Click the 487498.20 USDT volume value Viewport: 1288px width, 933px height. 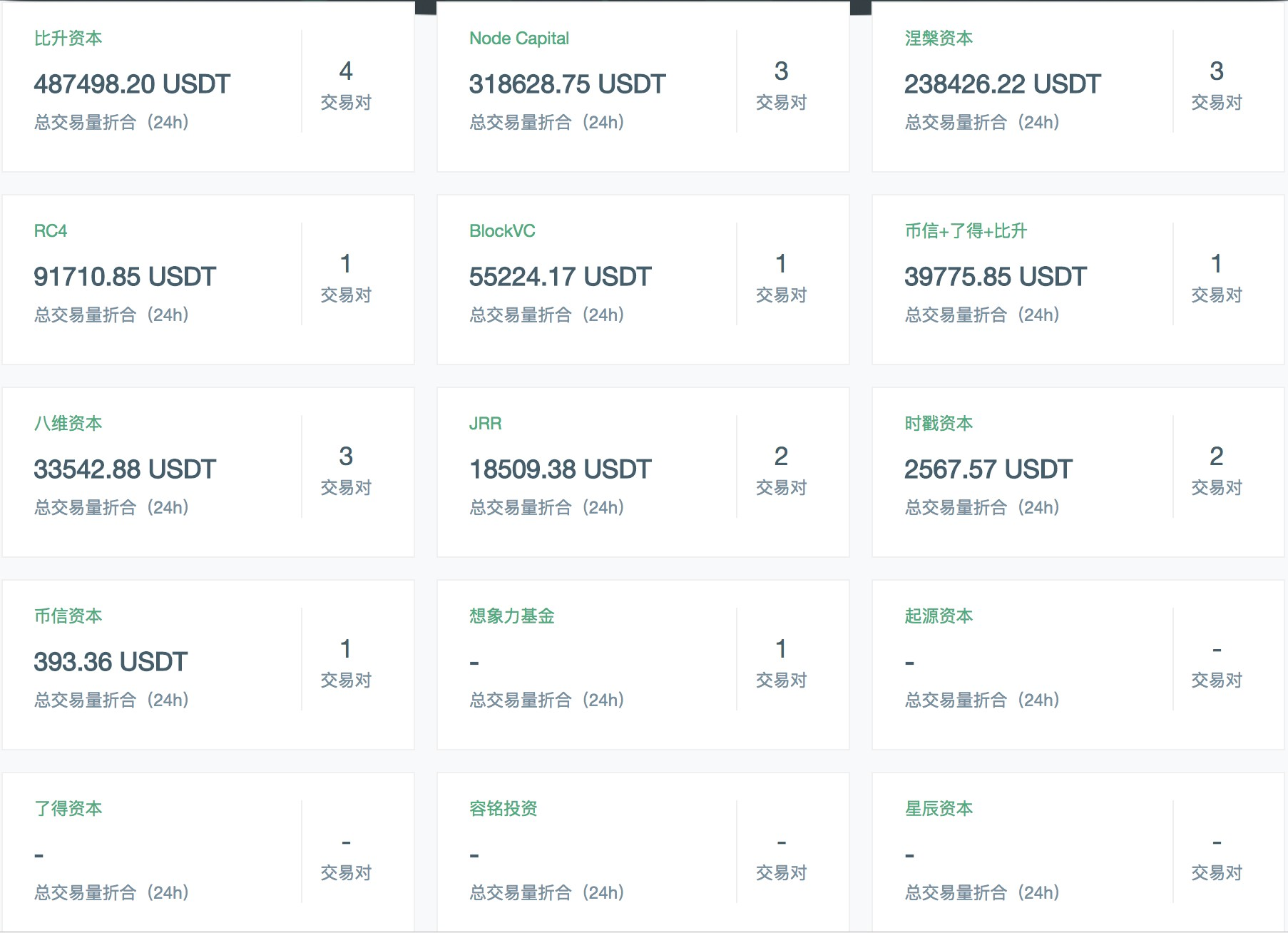coord(132,84)
